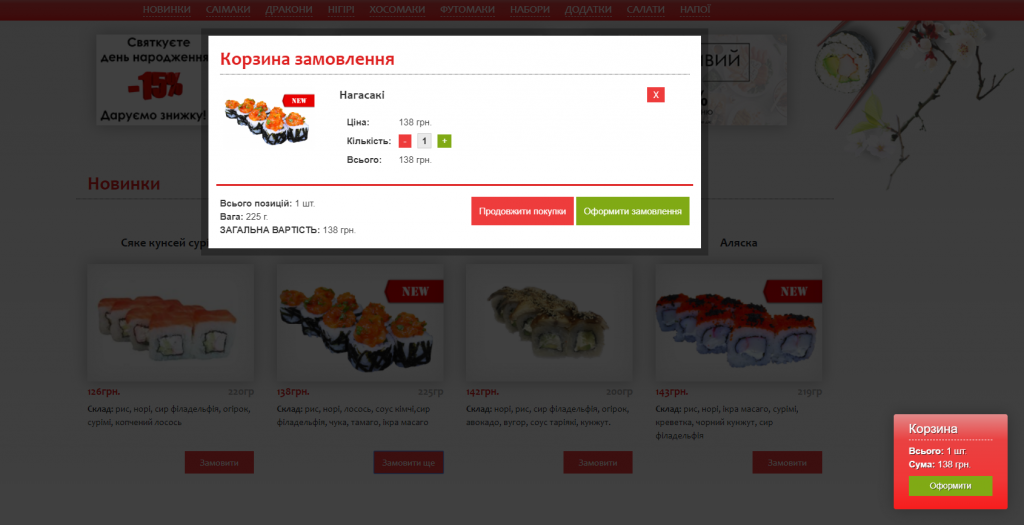This screenshot has height=525, width=1024.
Task: Open the САІМАКИ menu category
Action: pyautogui.click(x=228, y=10)
